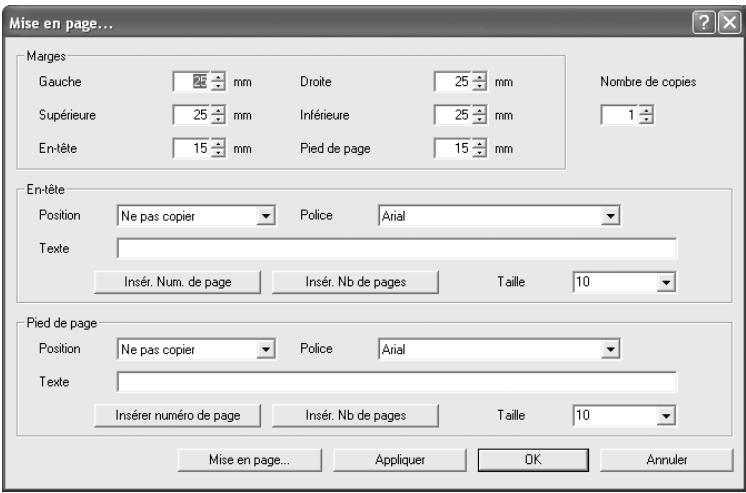Viewport: 746px width, 493px height.
Task: Open the Mise en page... button
Action: click(249, 460)
